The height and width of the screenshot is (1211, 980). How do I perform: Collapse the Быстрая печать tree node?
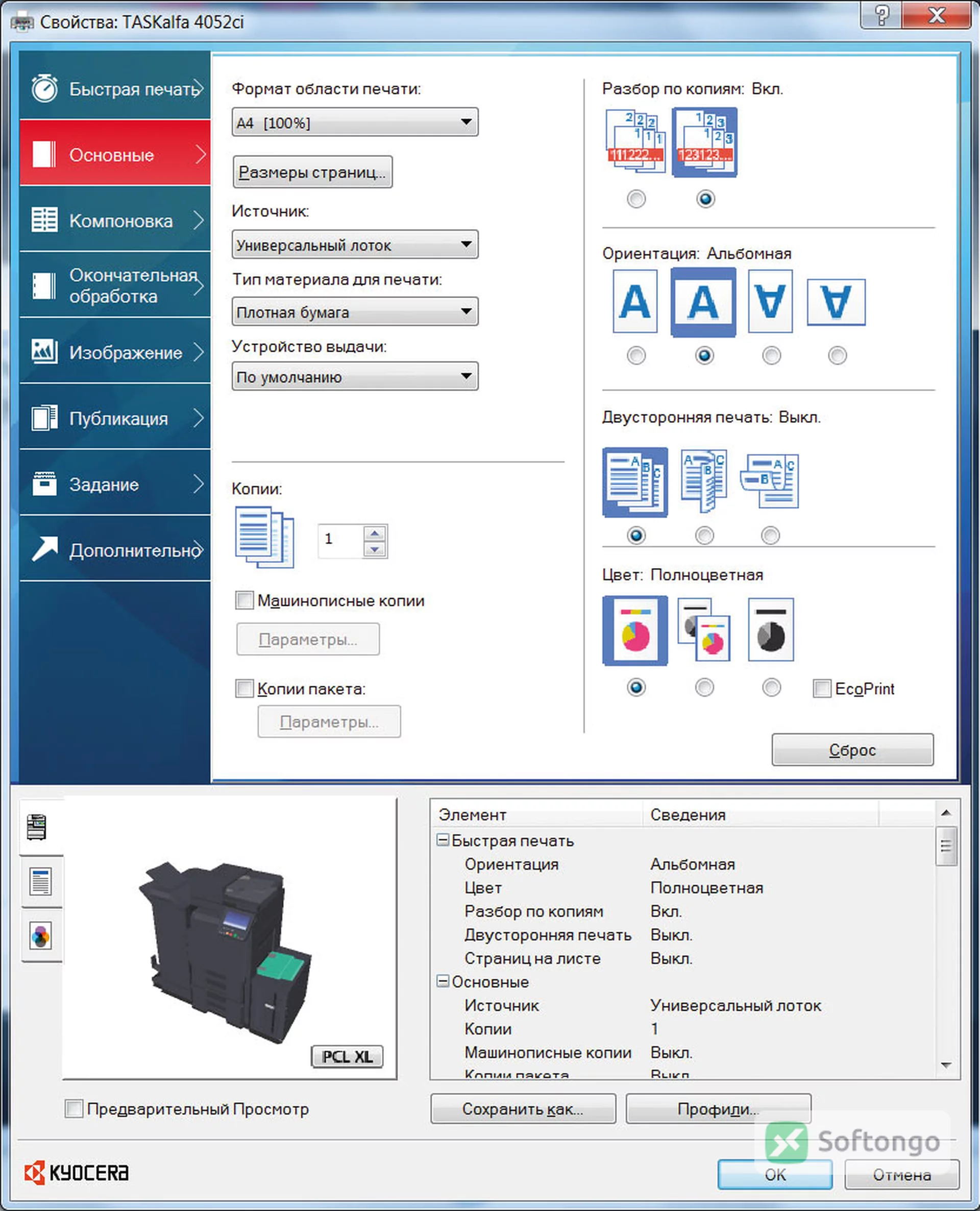point(443,840)
